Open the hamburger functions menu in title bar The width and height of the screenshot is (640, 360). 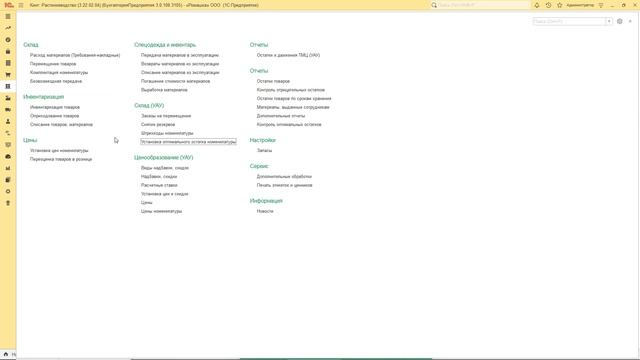[x=21, y=5]
